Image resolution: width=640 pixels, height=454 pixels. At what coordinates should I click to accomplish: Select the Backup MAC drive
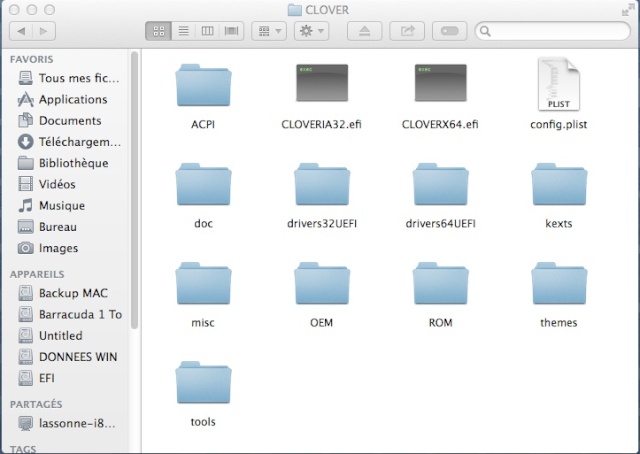[x=63, y=293]
